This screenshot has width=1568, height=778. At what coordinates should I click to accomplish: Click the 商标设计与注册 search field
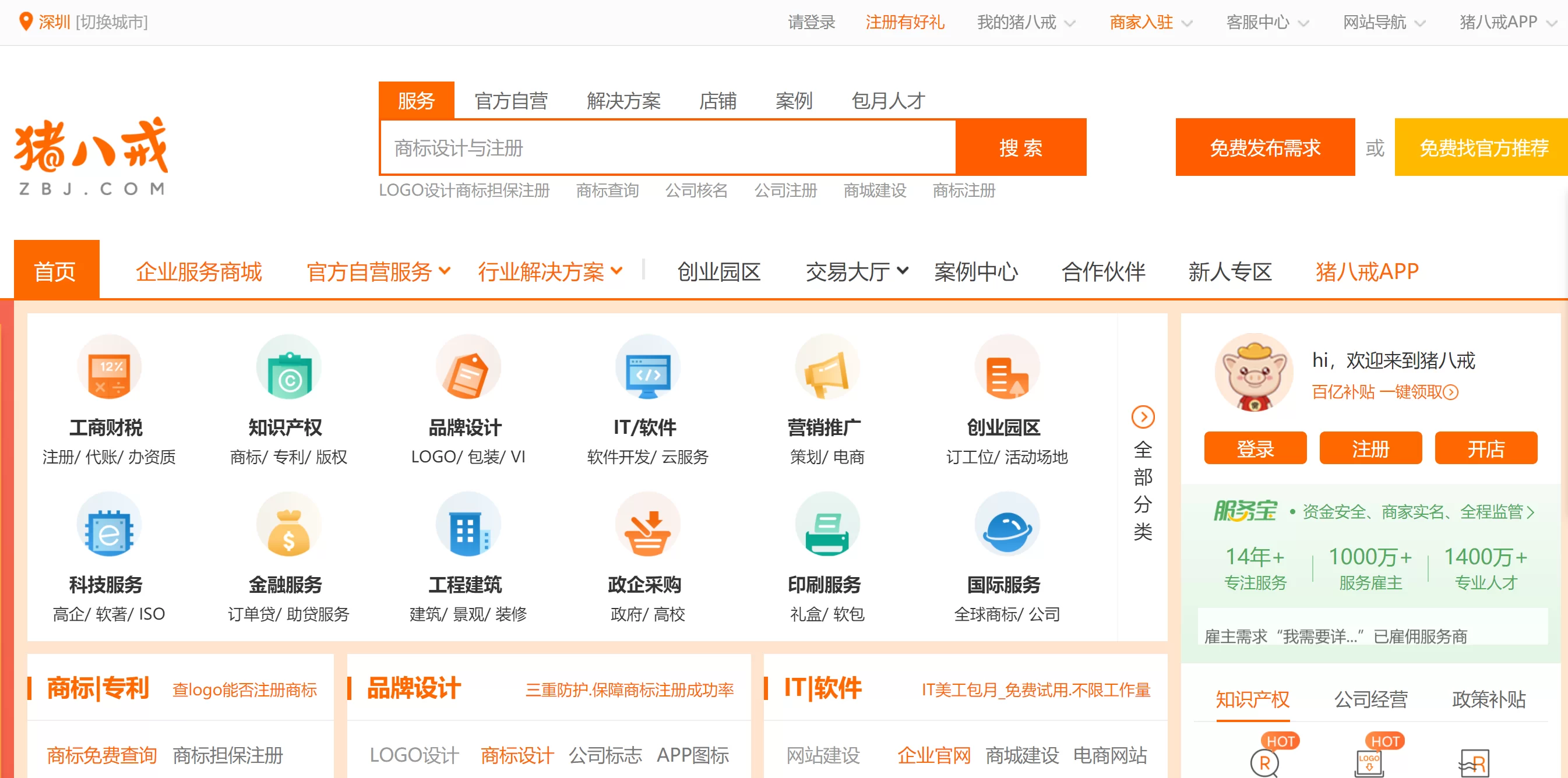pyautogui.click(x=668, y=148)
